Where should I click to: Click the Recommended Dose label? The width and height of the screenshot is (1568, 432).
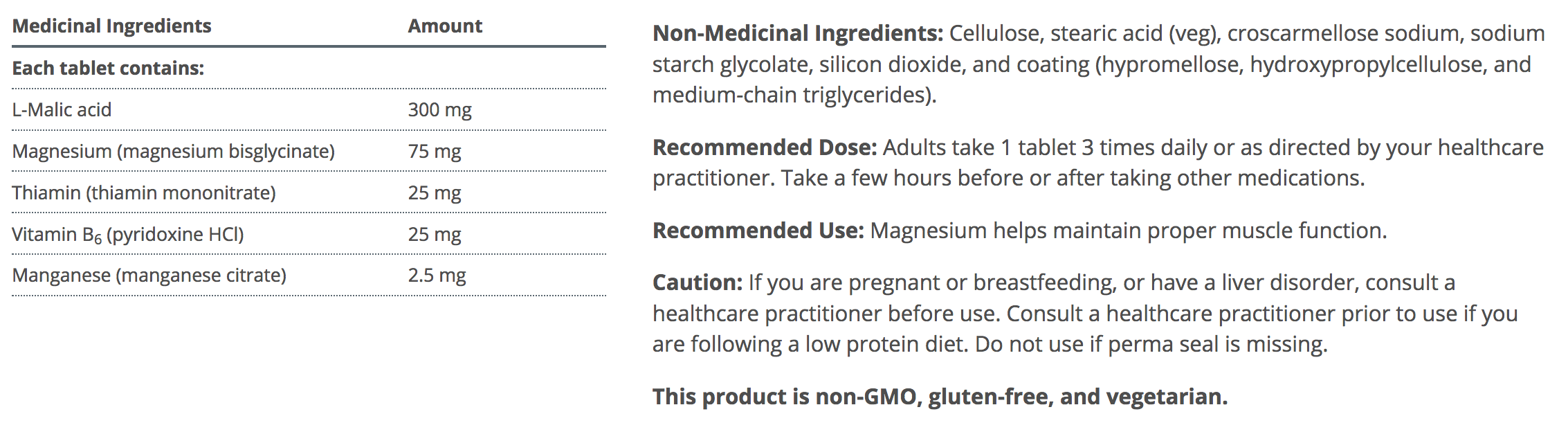pos(765,147)
